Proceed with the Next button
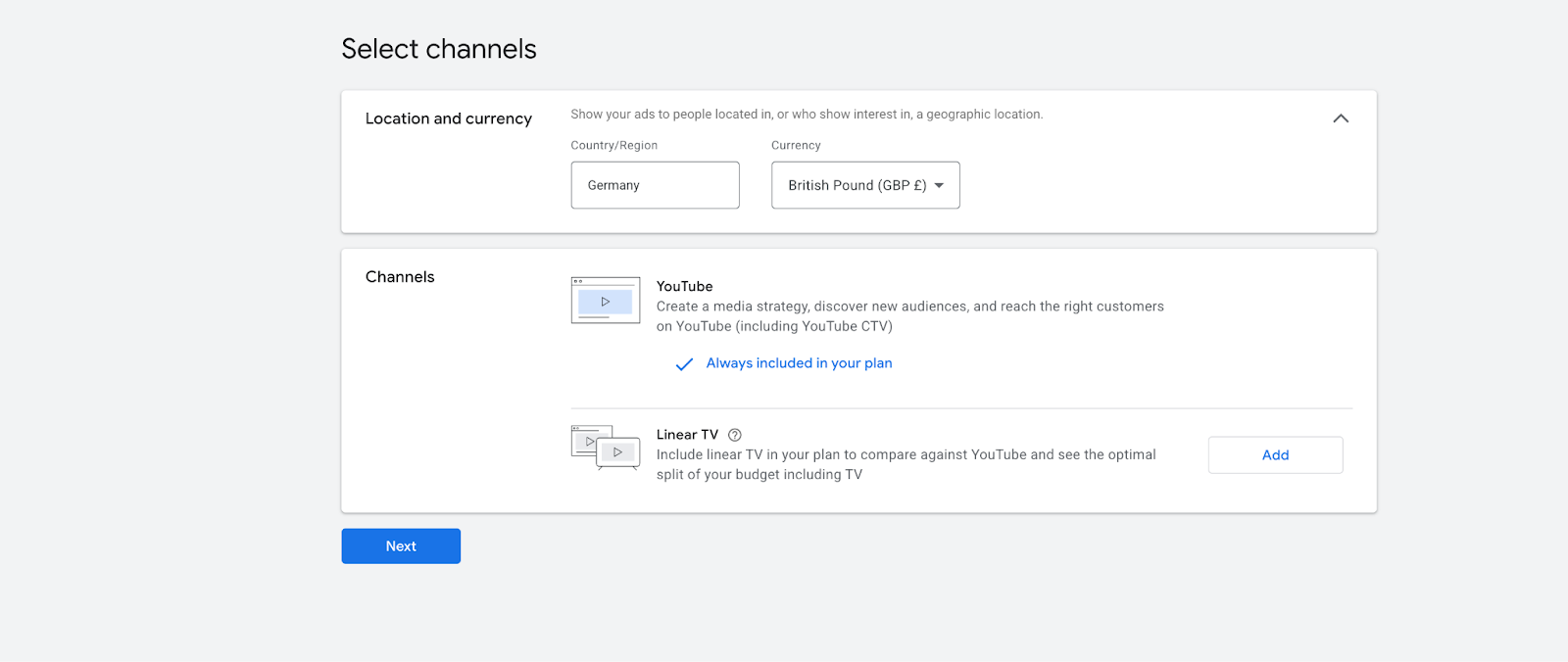 (401, 546)
